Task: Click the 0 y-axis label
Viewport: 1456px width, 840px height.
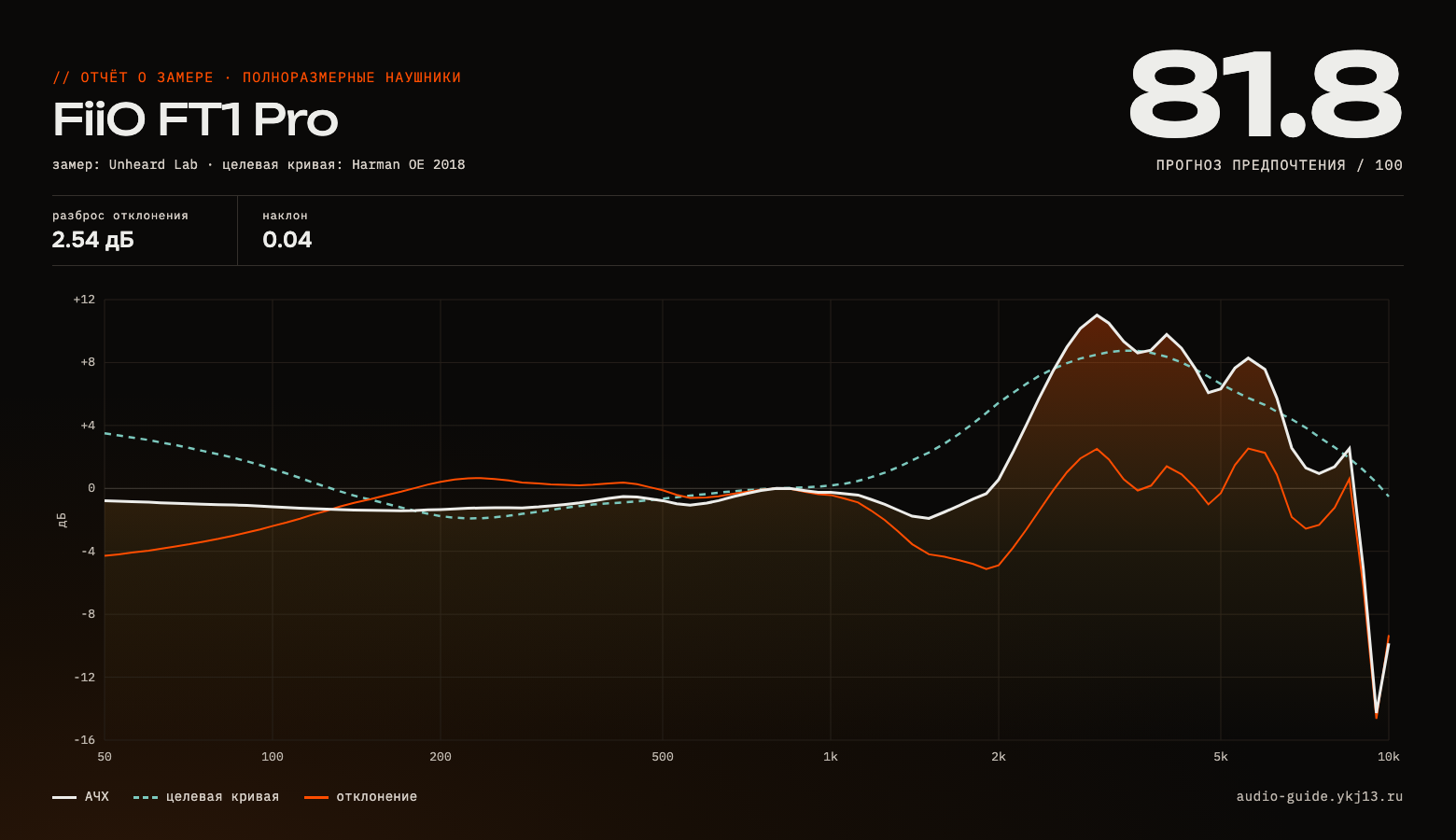Action: [91, 488]
